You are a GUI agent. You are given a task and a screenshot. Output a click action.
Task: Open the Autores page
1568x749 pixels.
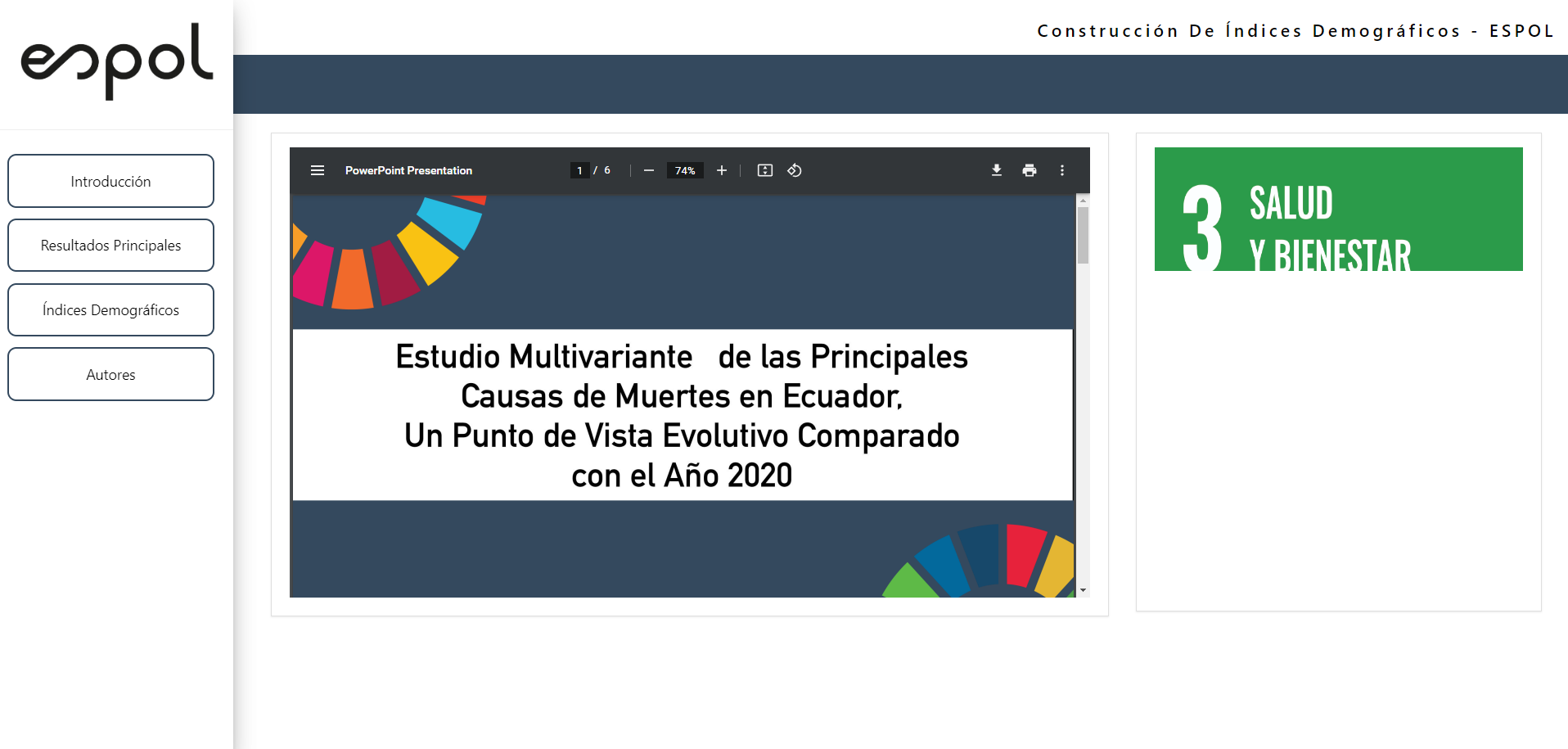click(x=110, y=375)
